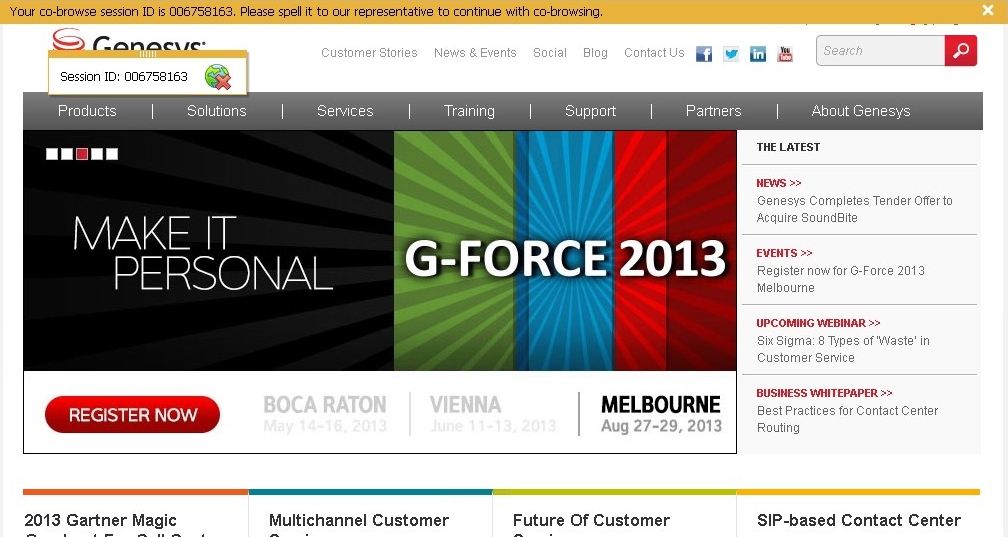1008x537 pixels.
Task: Open Multichannel Customer article
Action: pos(359,524)
